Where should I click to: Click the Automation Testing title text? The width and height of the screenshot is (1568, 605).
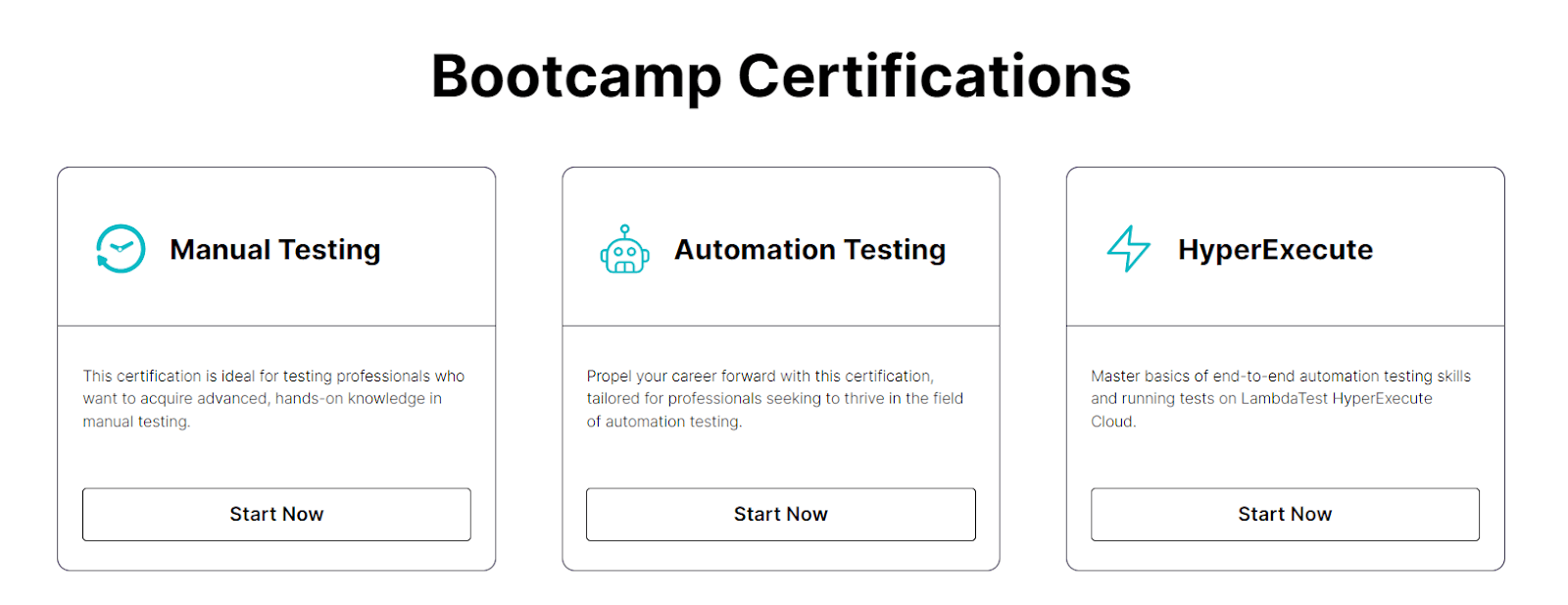click(x=809, y=249)
